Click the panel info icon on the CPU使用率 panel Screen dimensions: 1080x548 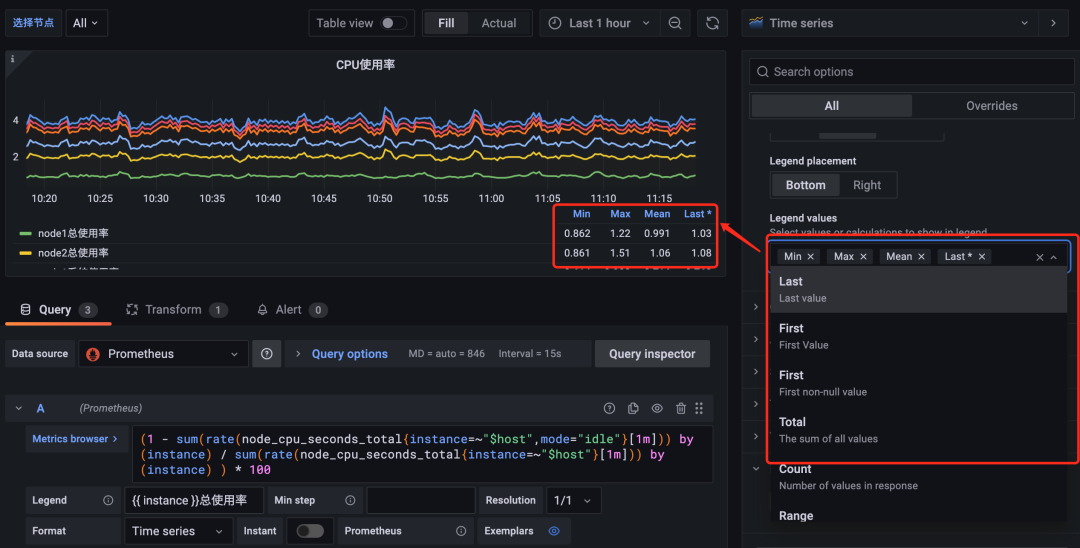[x=12, y=59]
